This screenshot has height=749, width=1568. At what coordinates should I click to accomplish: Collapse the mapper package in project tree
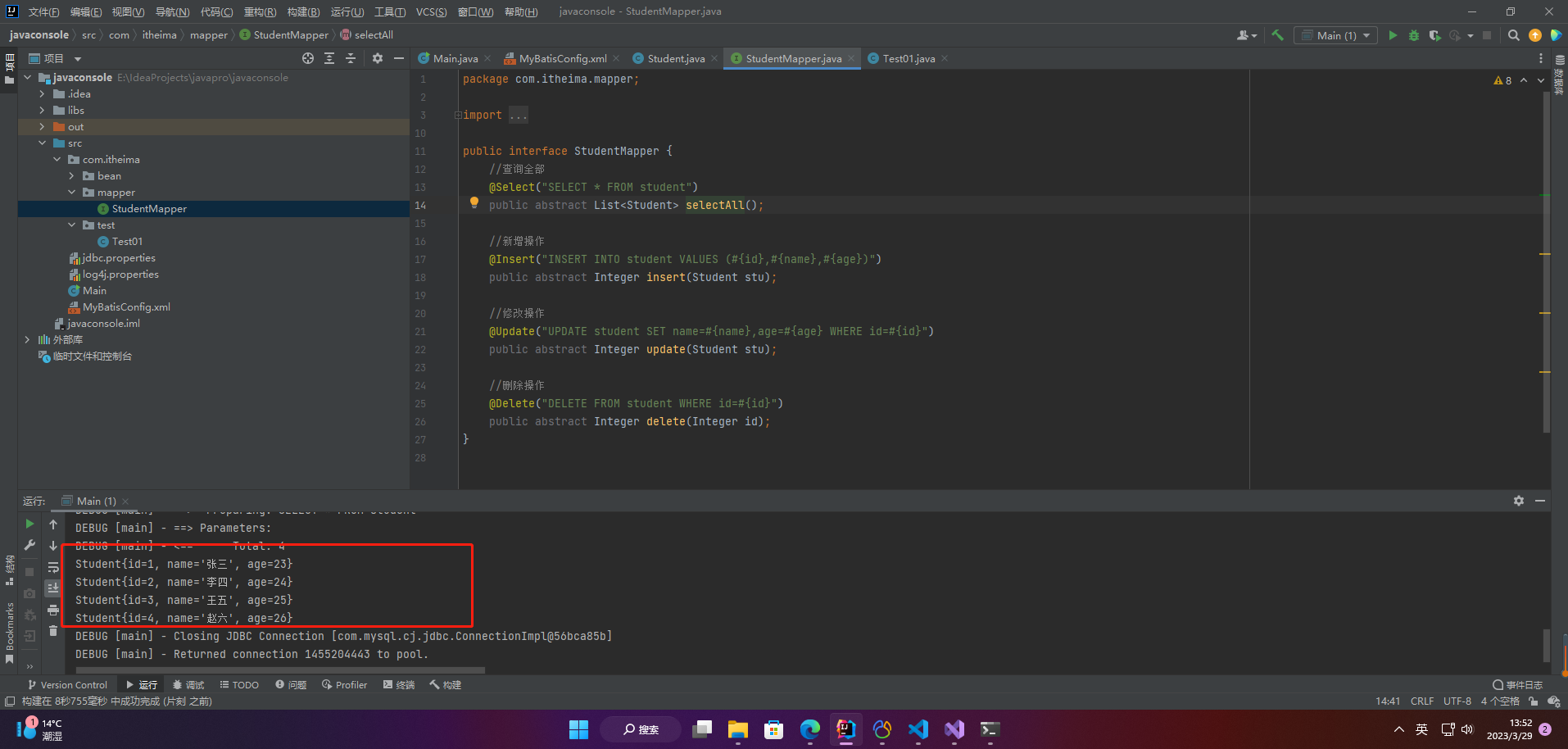(72, 193)
